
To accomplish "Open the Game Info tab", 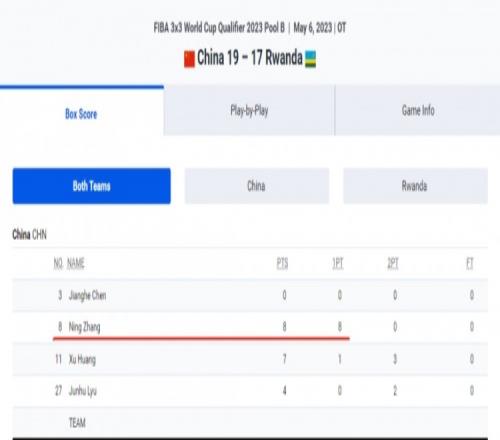I will click(x=418, y=111).
